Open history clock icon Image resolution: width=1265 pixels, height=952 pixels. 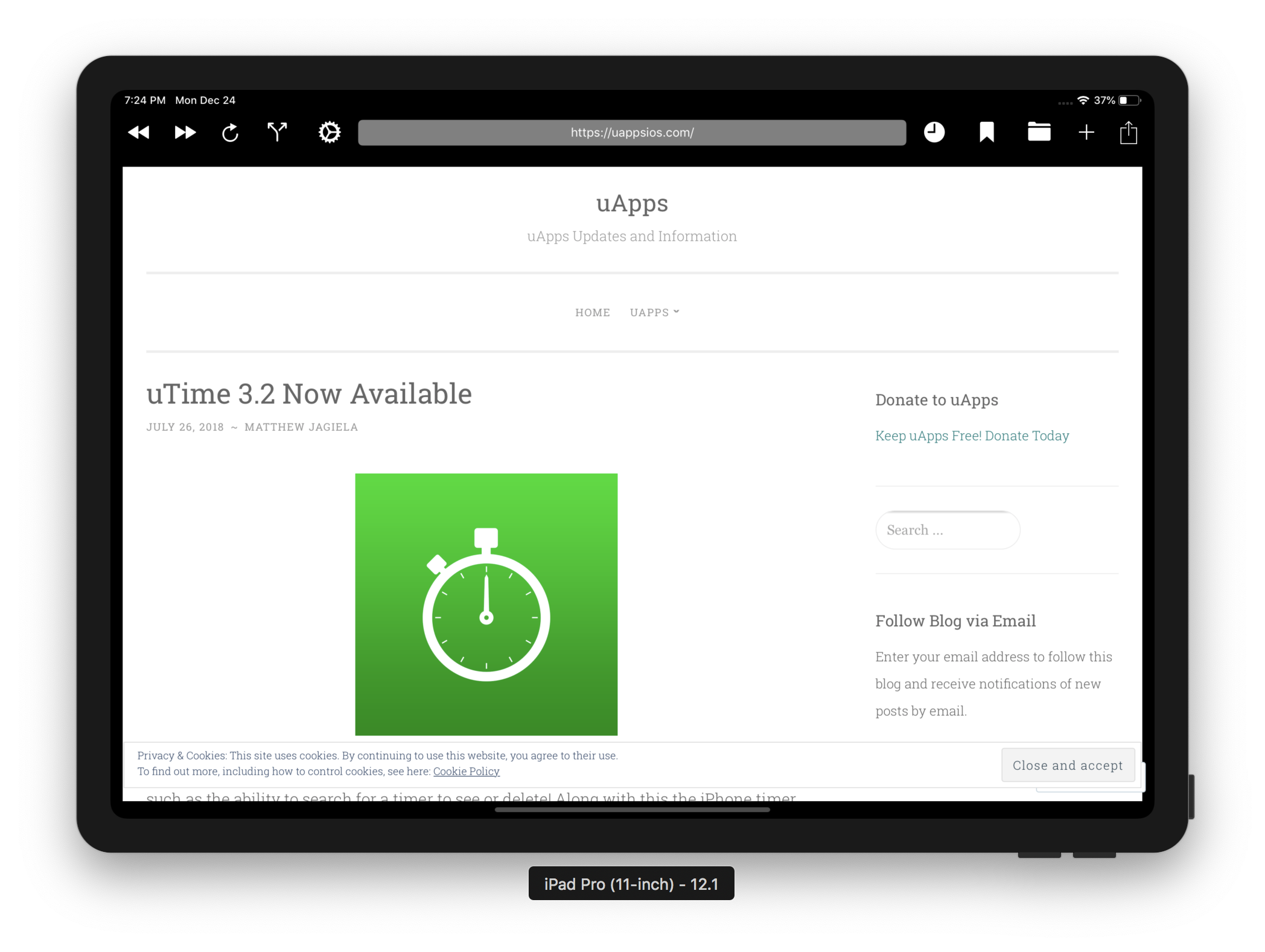pyautogui.click(x=934, y=133)
